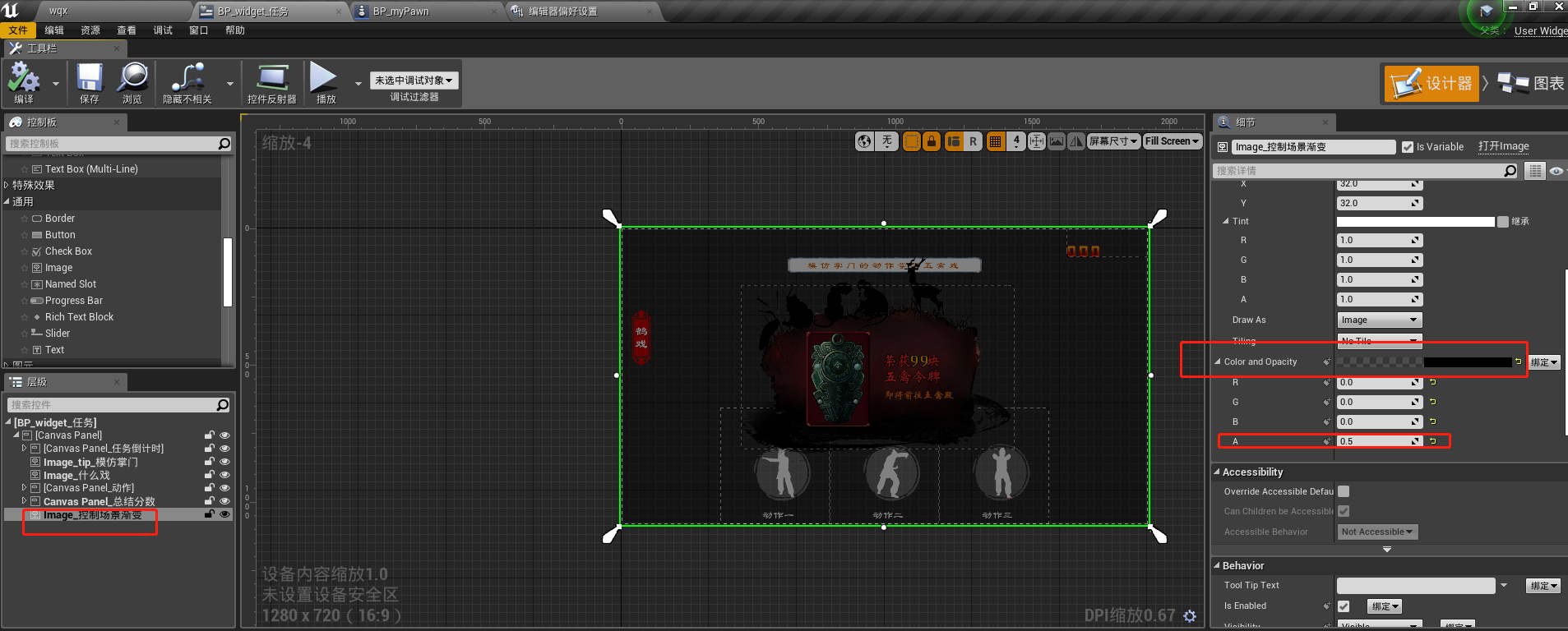Click the Compile (编译) toolbar icon
The image size is (1568, 631).
24,79
